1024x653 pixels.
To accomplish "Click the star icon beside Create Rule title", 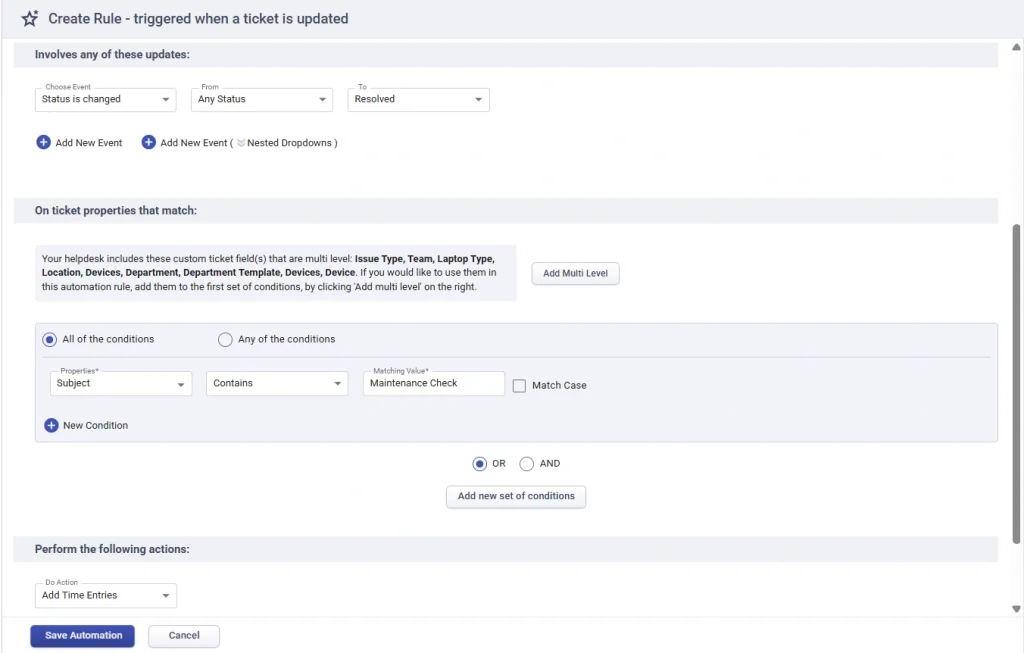I will pyautogui.click(x=30, y=19).
